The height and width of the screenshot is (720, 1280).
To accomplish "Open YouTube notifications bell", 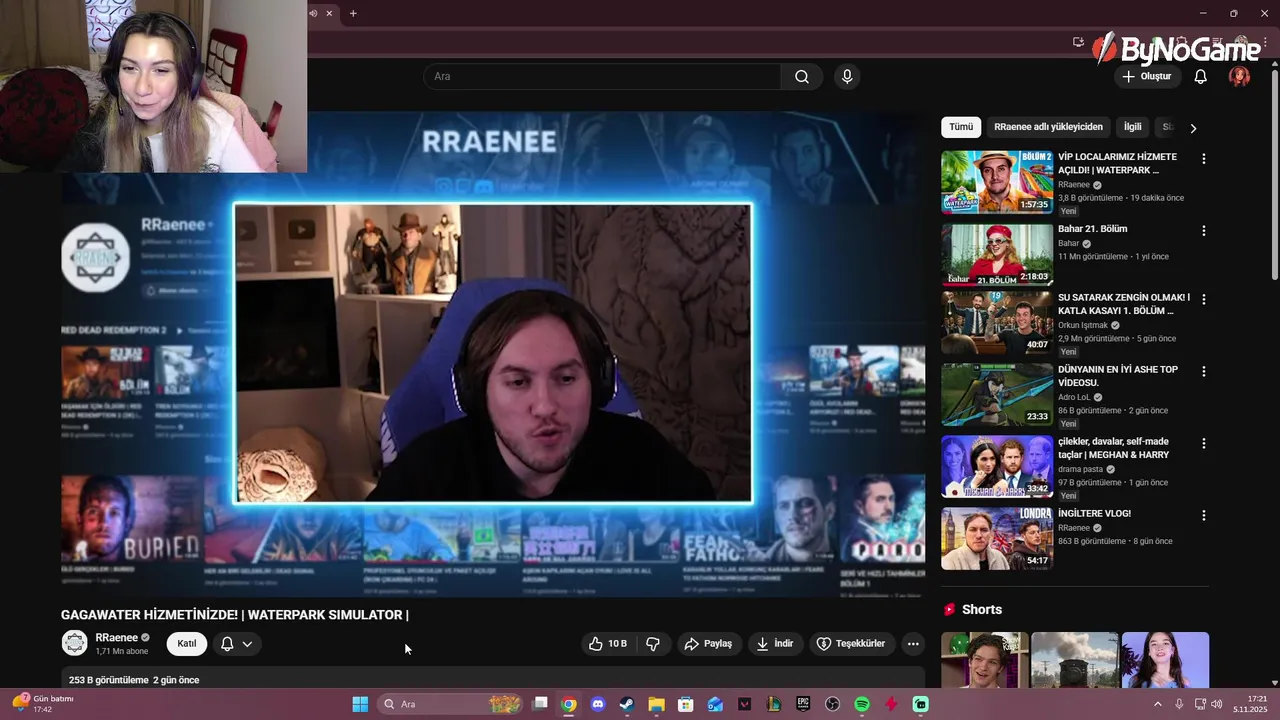I will point(1200,76).
